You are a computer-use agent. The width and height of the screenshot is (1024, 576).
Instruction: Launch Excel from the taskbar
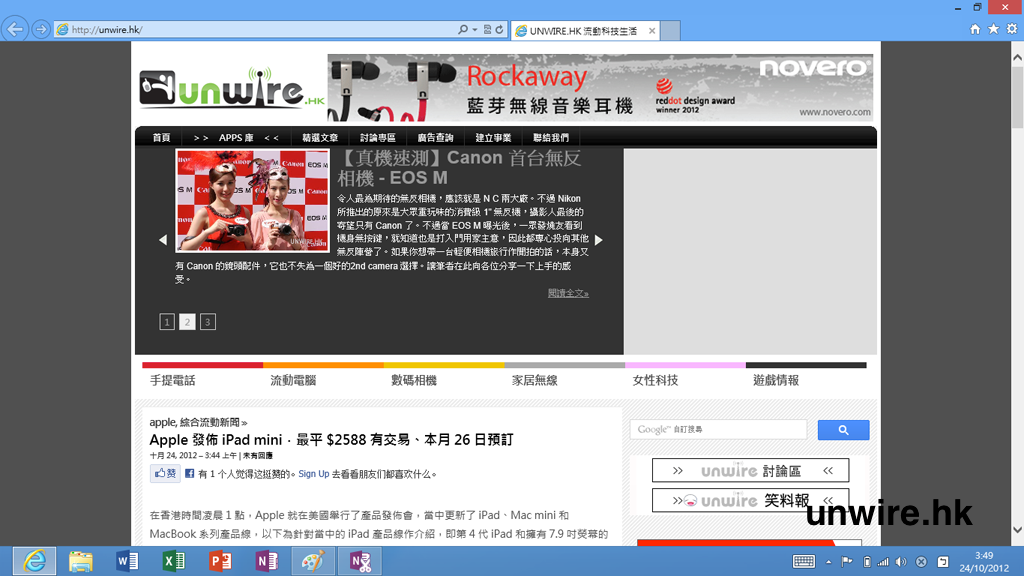[174, 561]
